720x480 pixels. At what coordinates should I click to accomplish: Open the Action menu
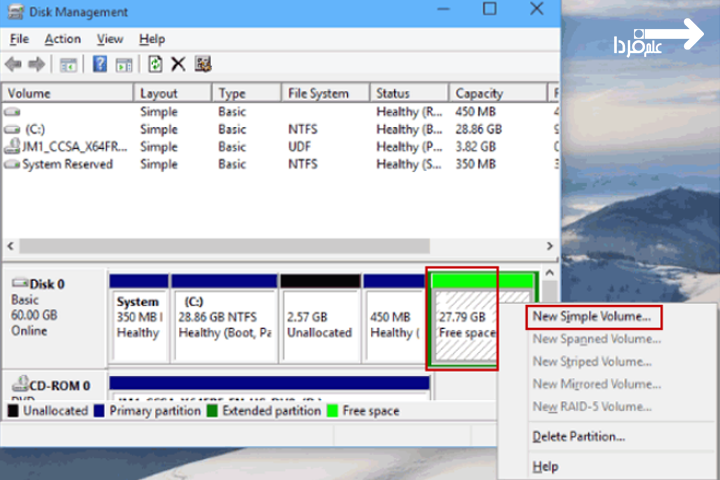62,39
